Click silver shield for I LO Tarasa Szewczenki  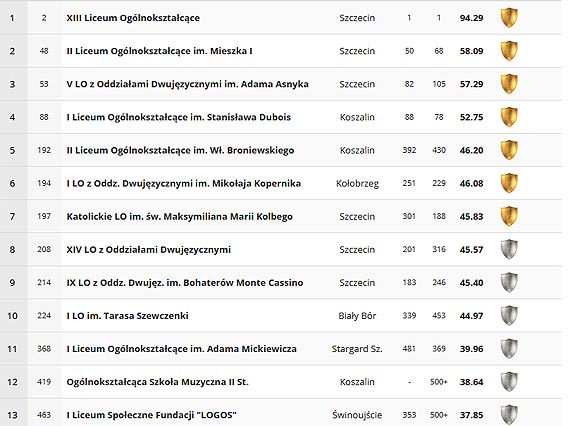[509, 315]
